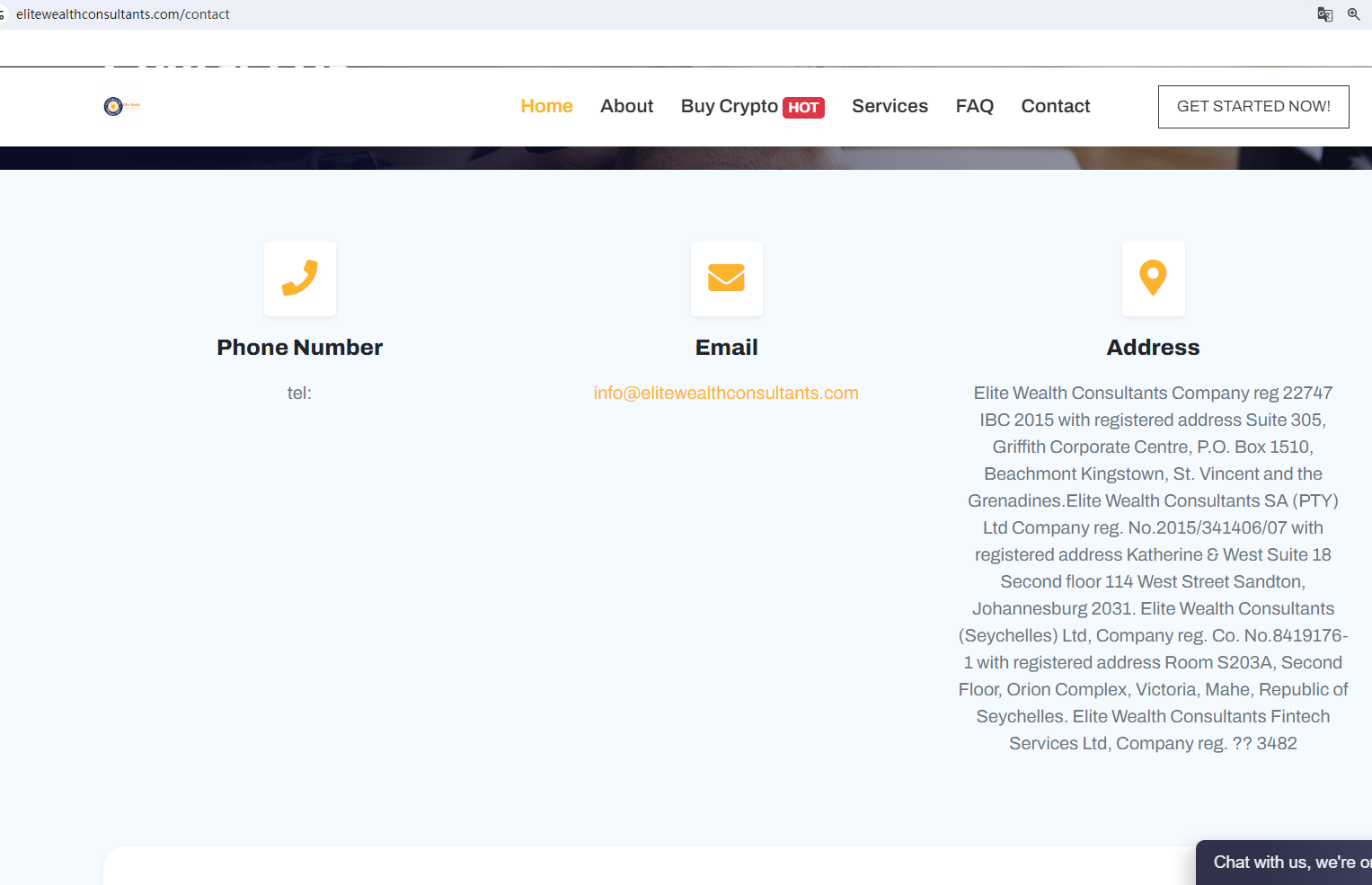Open the 'Chat with us' widget
1372x885 pixels.
(x=1284, y=863)
